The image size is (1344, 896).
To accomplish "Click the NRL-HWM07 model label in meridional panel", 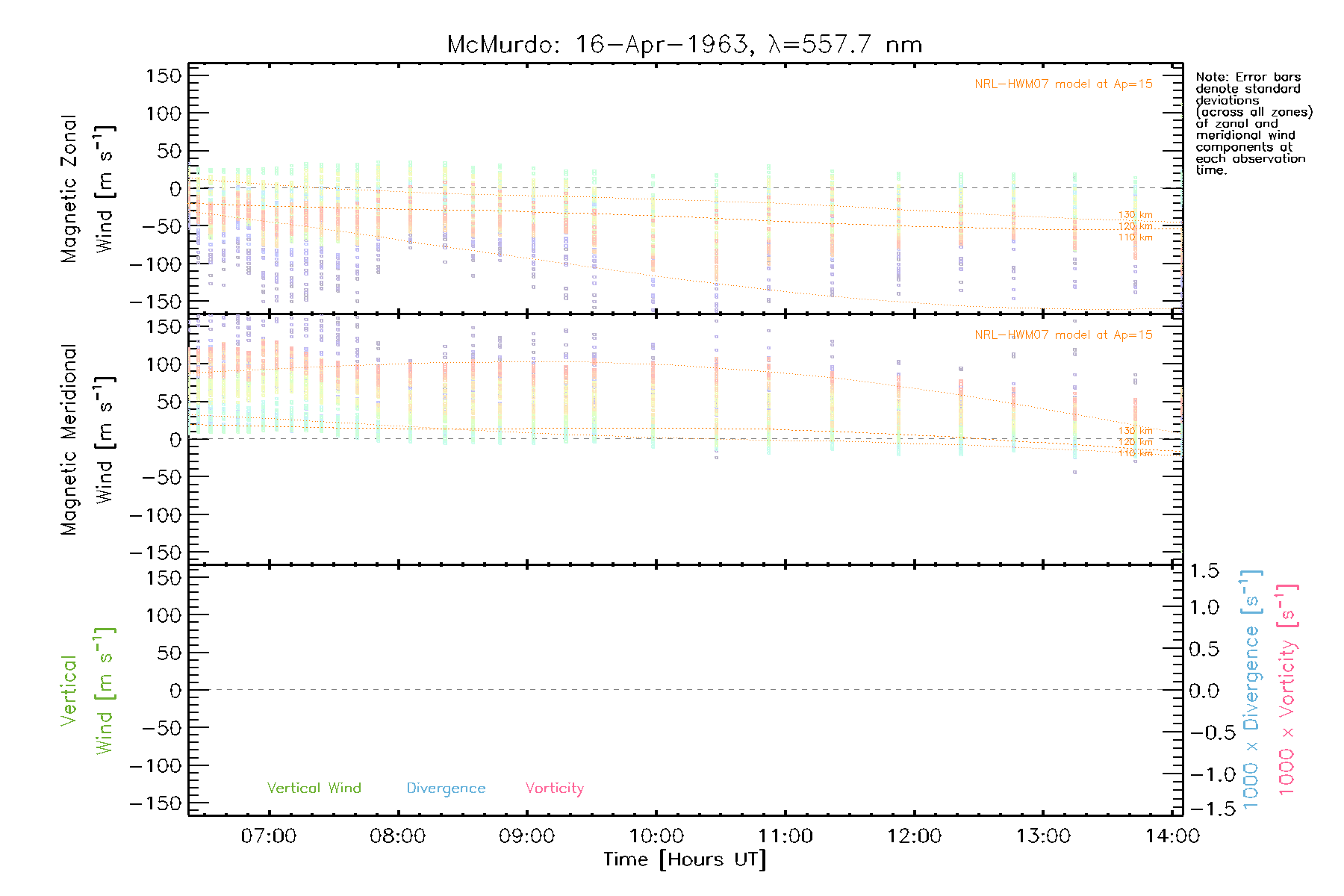I will click(x=1063, y=335).
